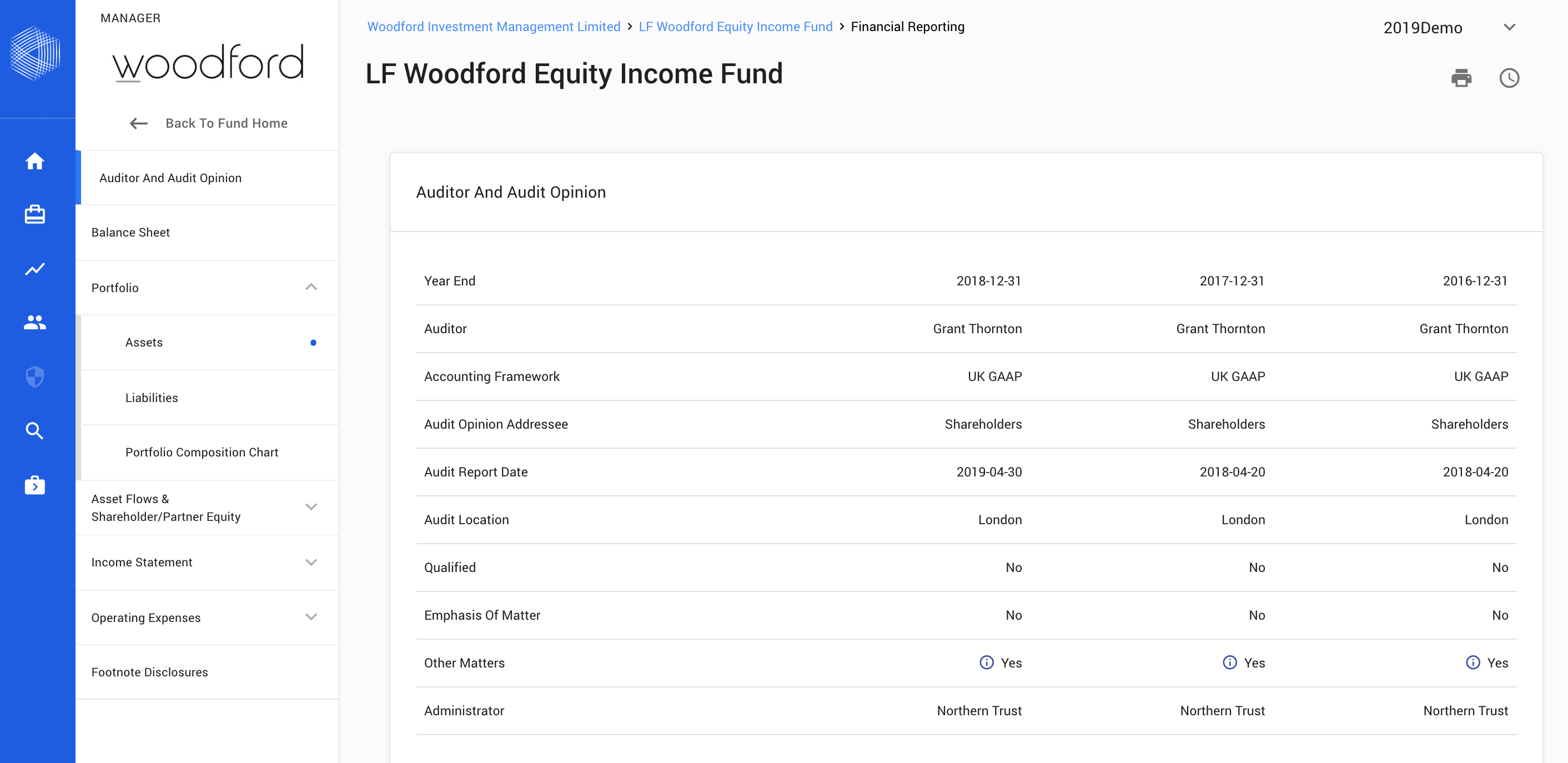The image size is (1568, 763).
Task: Click the 2016-12-31 Year End value
Action: 1475,281
